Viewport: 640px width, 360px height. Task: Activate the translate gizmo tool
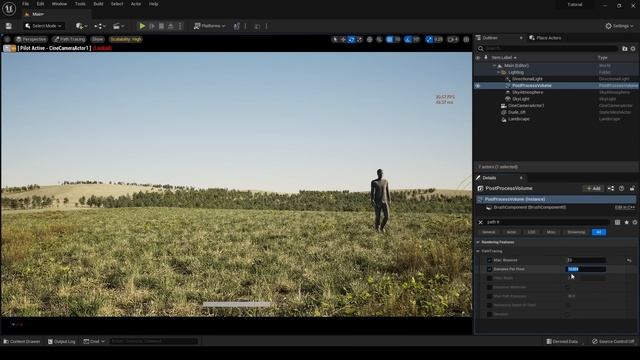343,40
